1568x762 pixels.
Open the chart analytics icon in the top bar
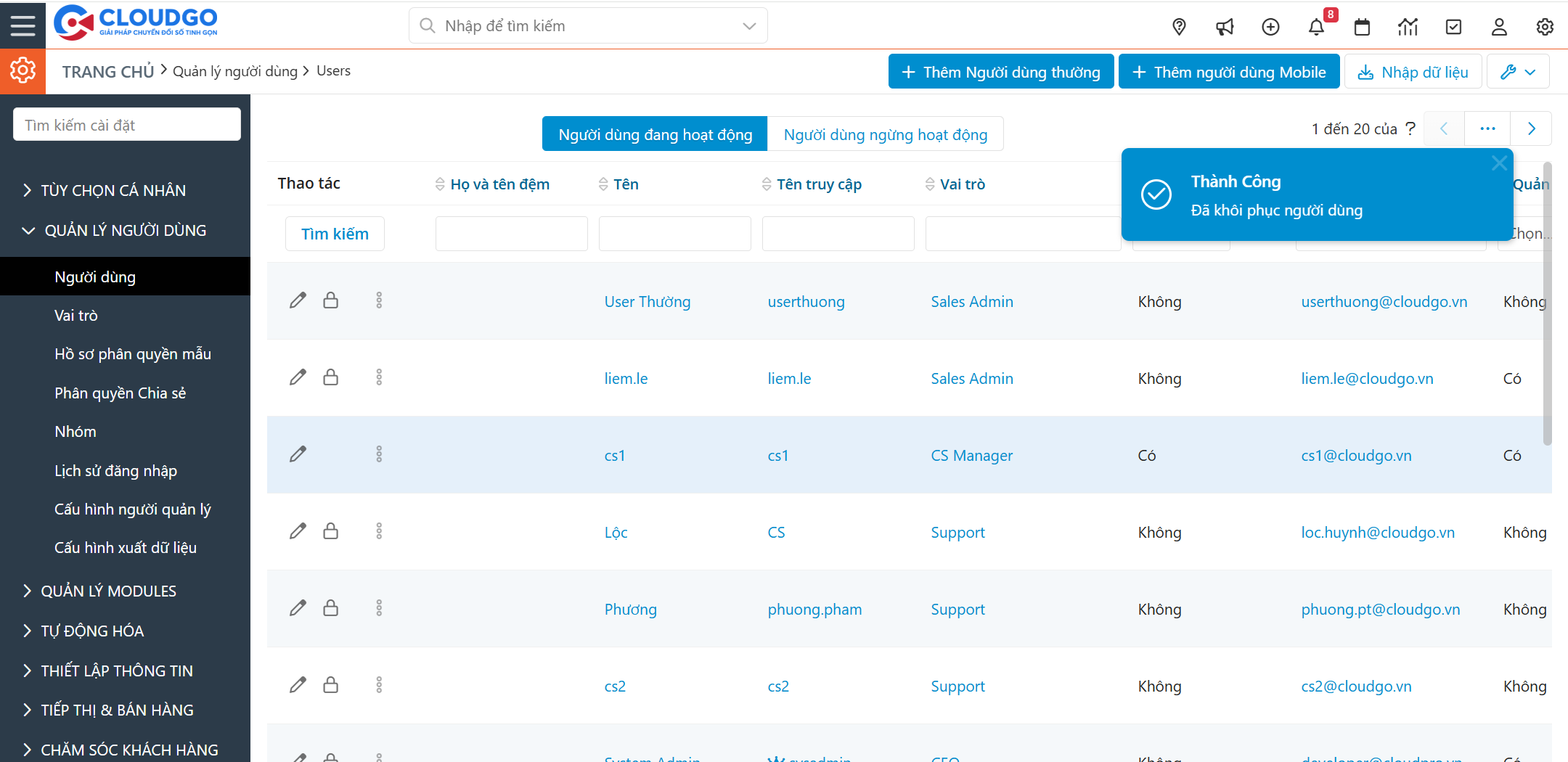pyautogui.click(x=1408, y=28)
